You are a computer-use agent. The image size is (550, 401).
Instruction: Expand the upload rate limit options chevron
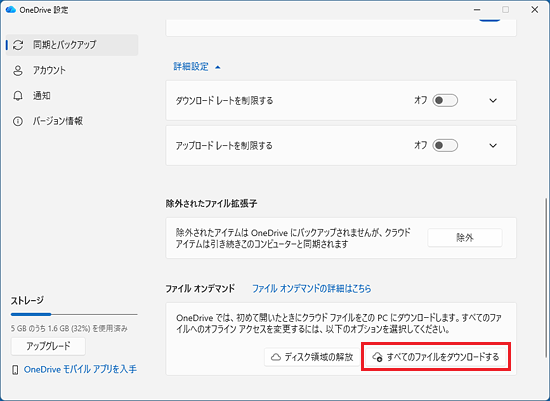click(493, 146)
